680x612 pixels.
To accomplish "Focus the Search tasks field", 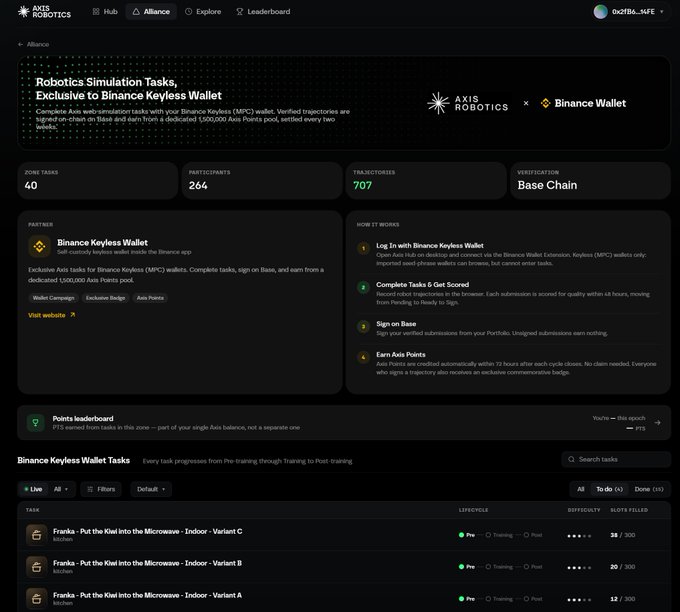I will pos(616,459).
